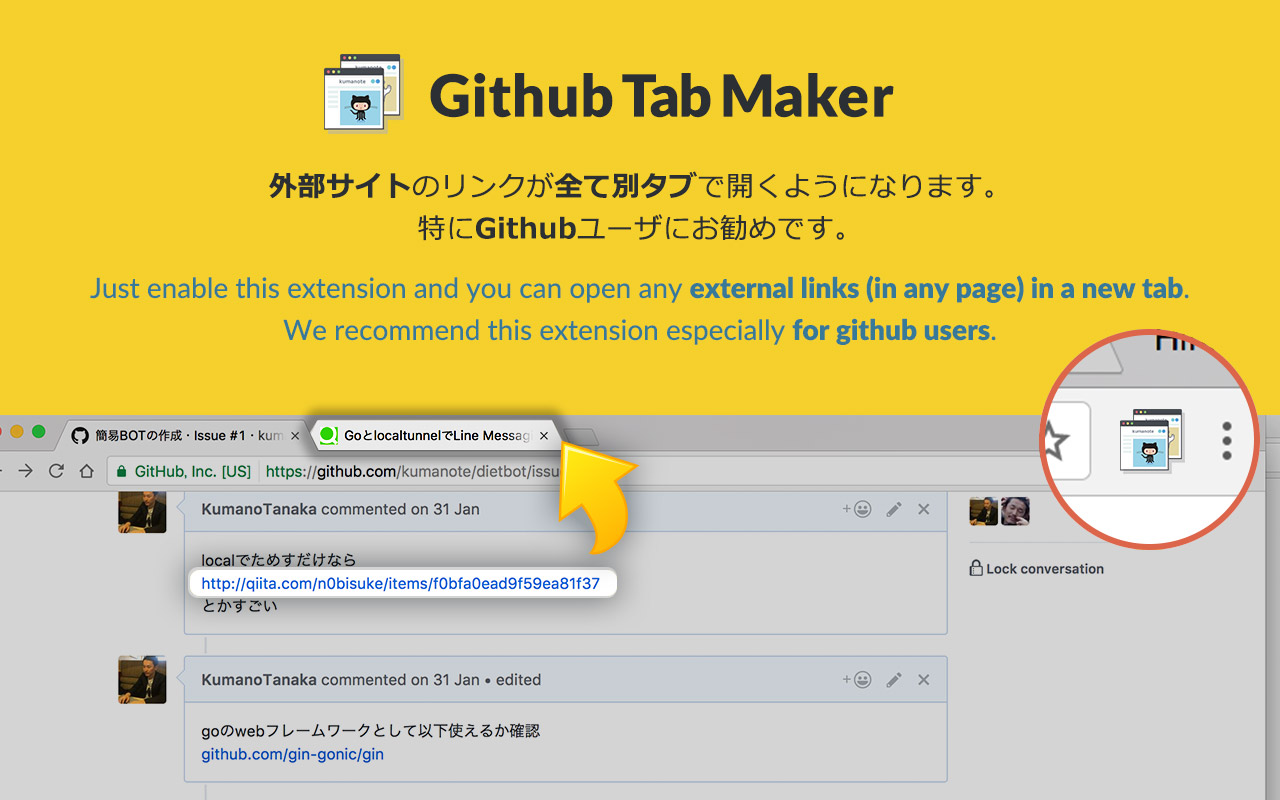1280x800 pixels.
Task: Click the 'commented on 31 Jan • edited' timestamp
Action: (x=431, y=679)
